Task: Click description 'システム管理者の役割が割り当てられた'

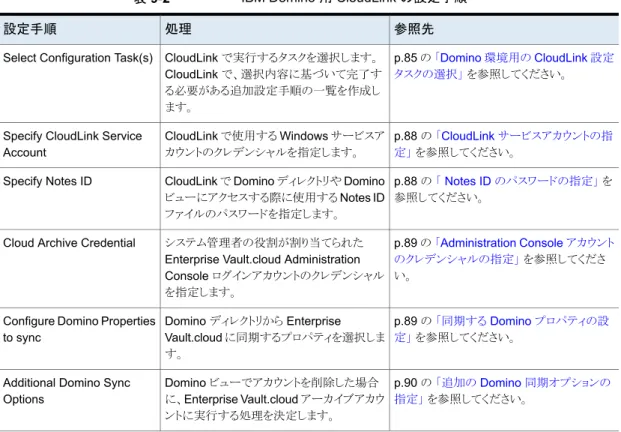Action: 274,267
